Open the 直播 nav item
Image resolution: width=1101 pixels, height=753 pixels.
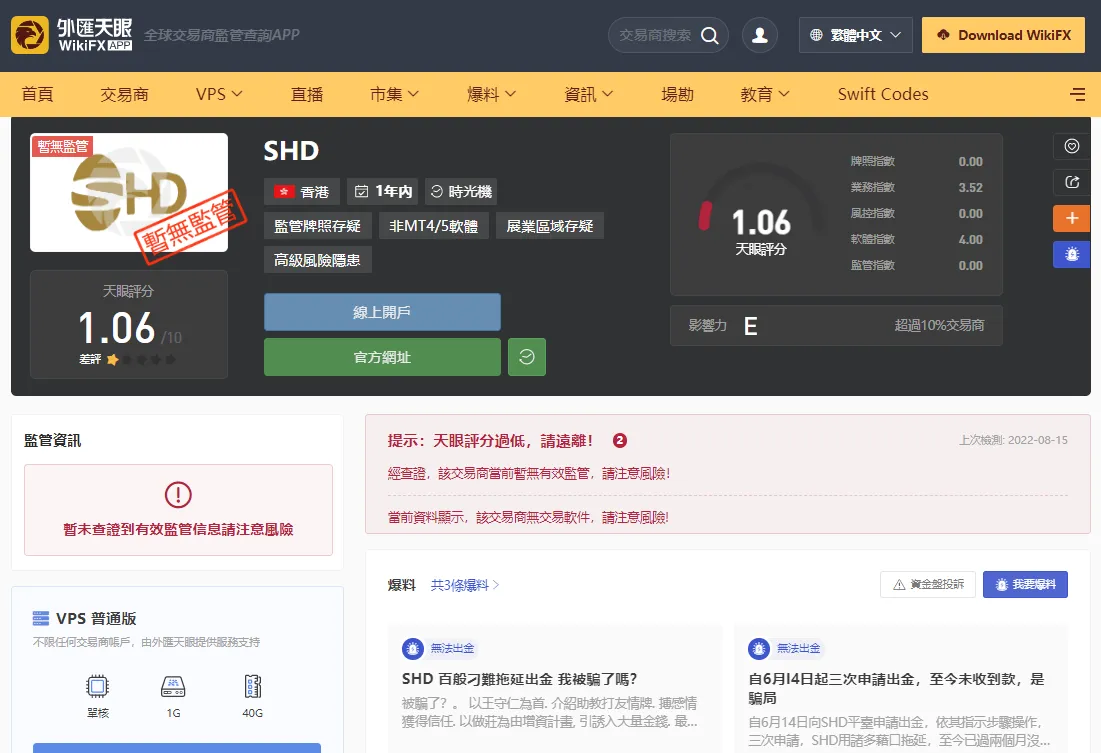click(x=307, y=94)
